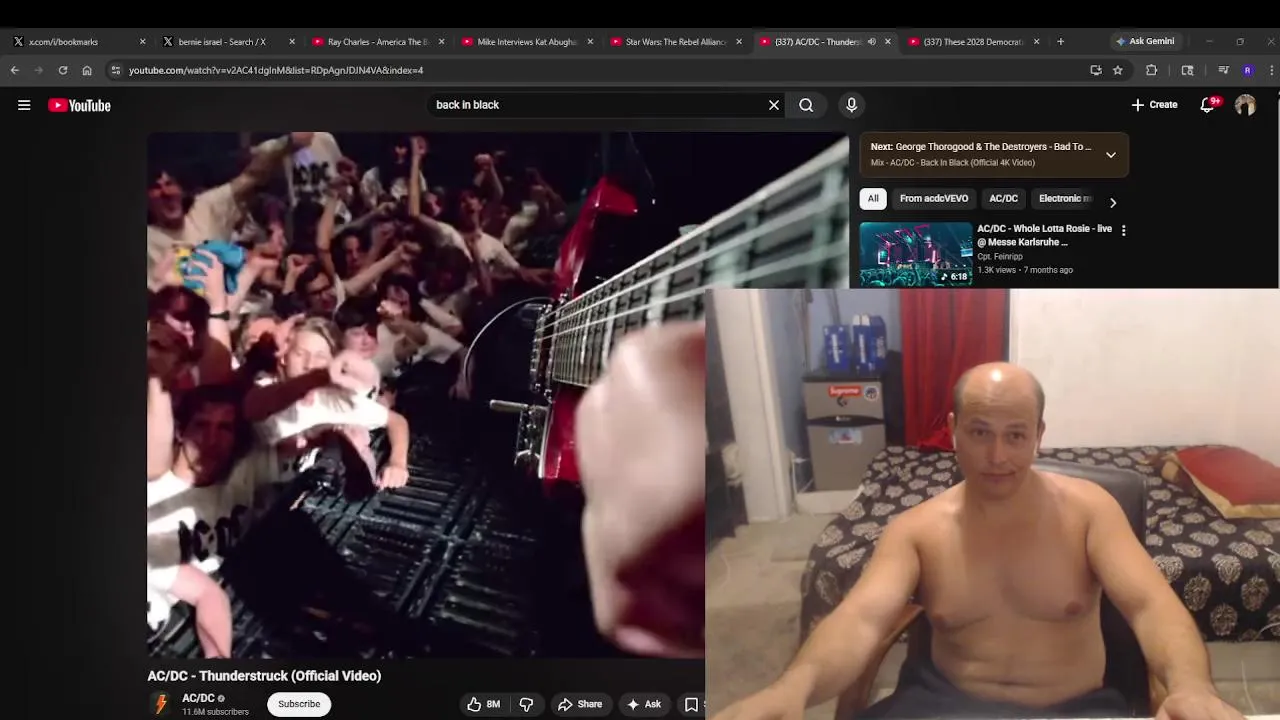This screenshot has height=720, width=1280.
Task: Click 'Mix - AC/DC - Back In Black' subtitle
Action: (953, 163)
